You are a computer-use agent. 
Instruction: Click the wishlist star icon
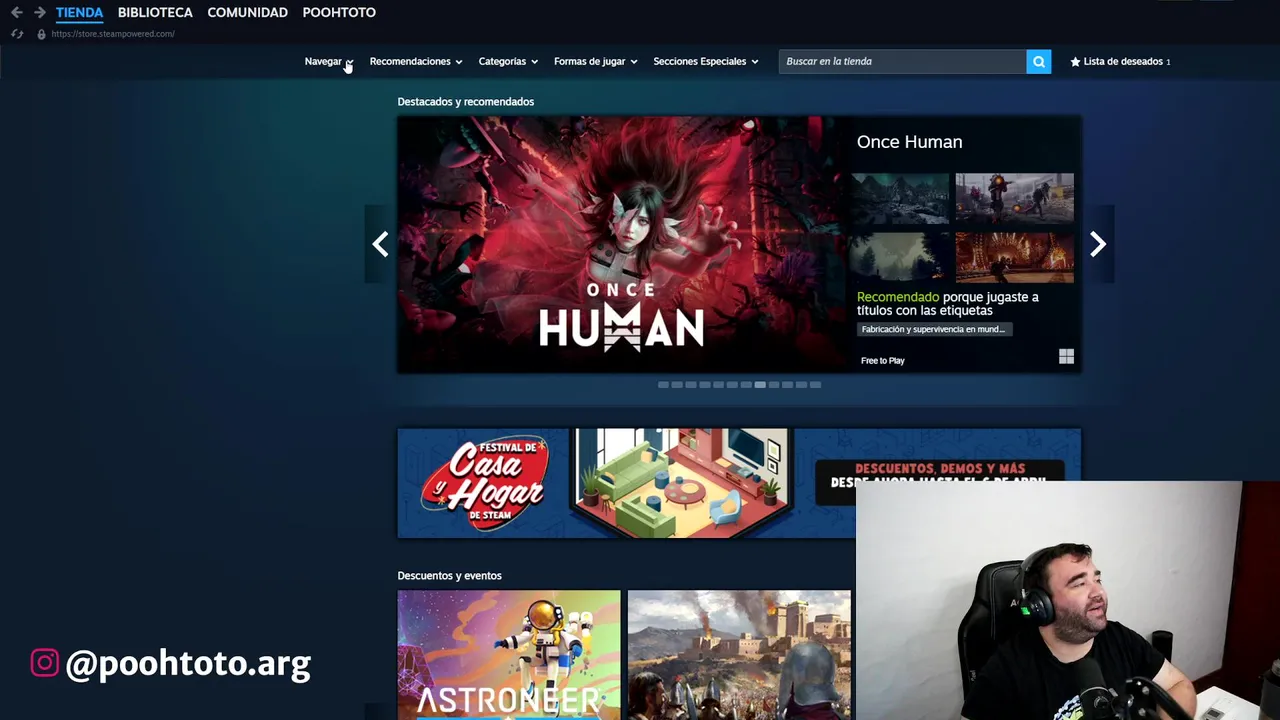click(x=1075, y=62)
